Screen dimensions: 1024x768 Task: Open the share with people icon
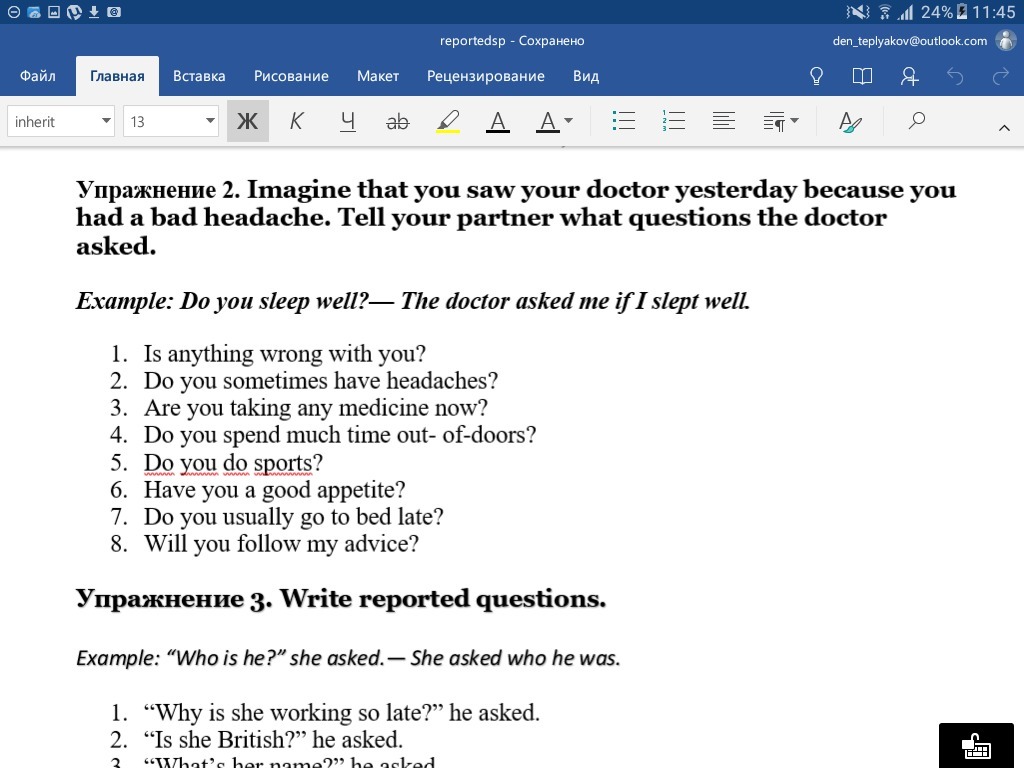pyautogui.click(x=909, y=76)
